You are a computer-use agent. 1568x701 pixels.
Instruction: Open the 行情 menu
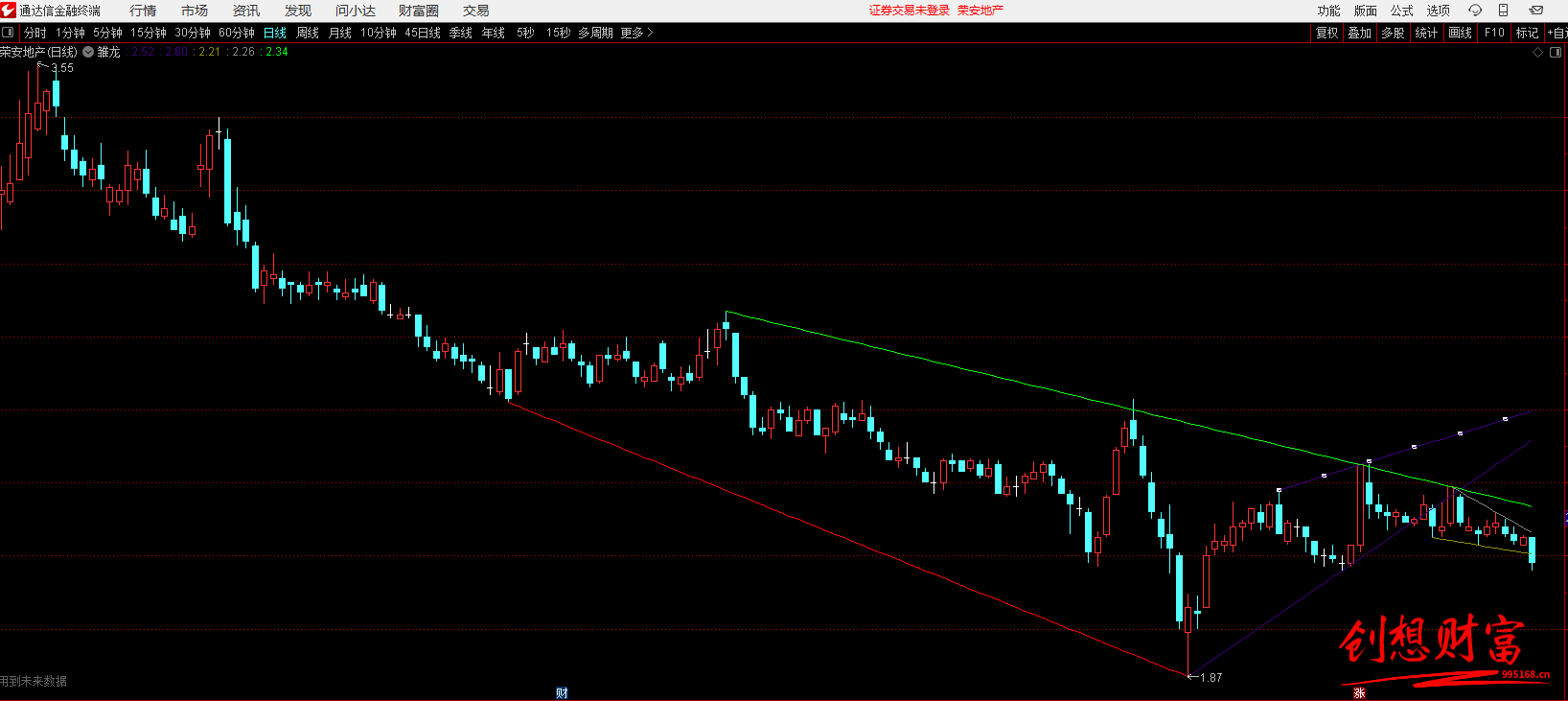(x=143, y=11)
